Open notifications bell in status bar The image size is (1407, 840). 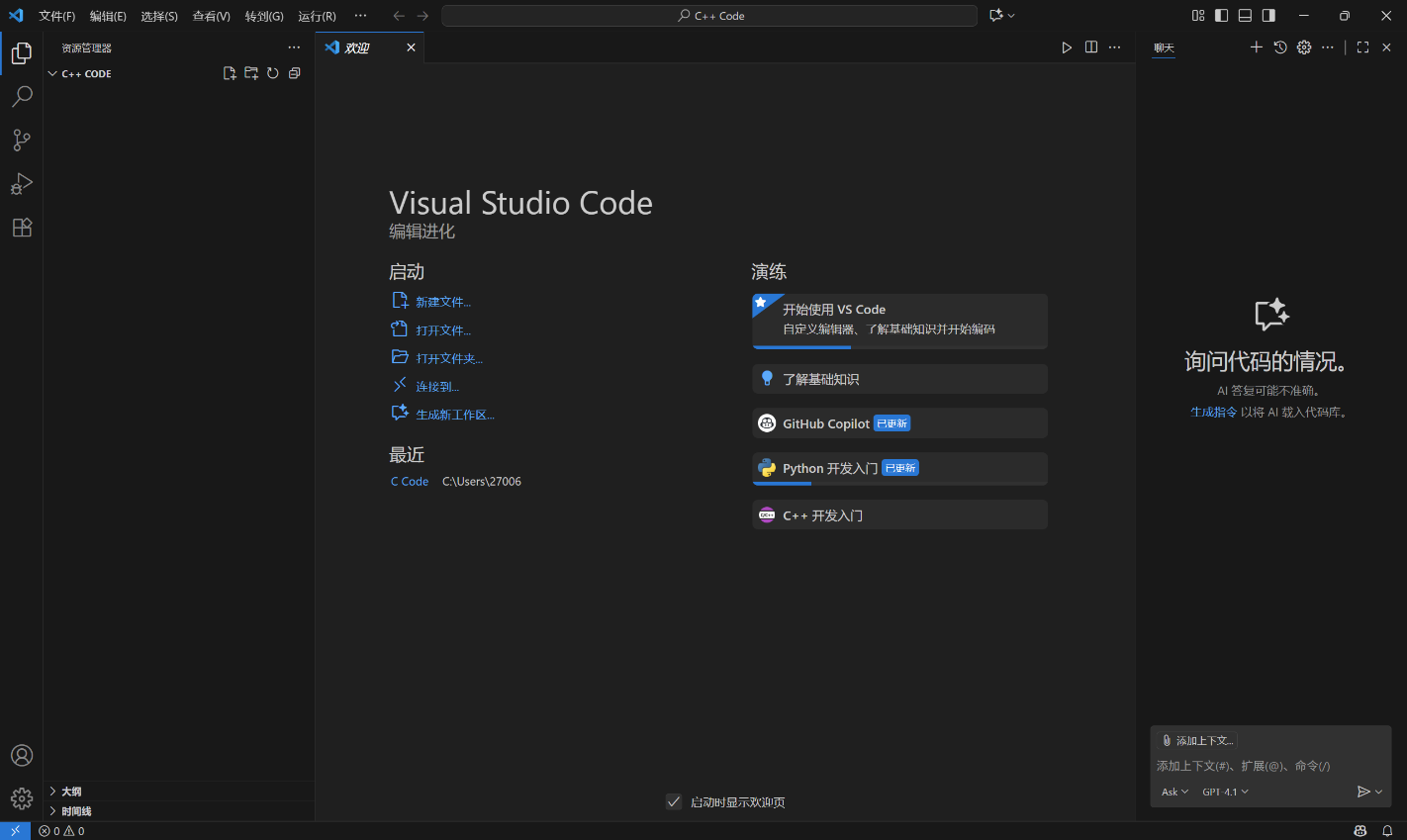tap(1387, 831)
